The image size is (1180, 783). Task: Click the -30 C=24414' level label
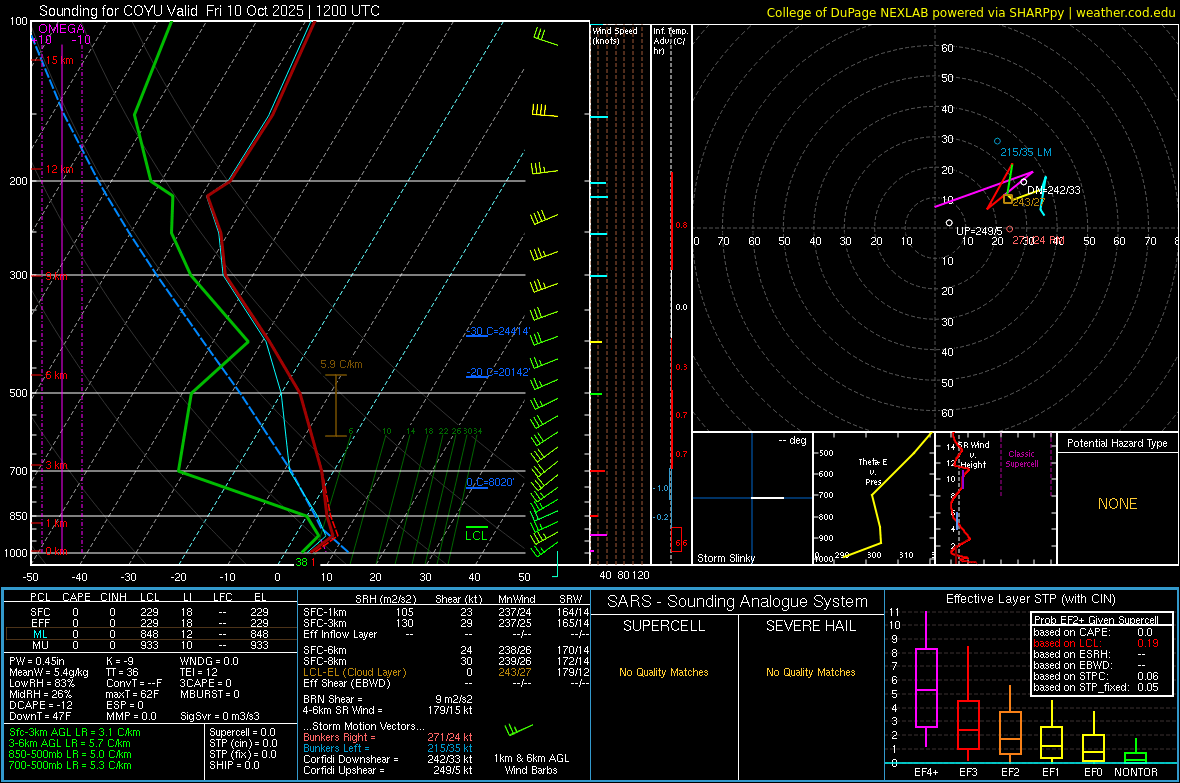point(498,331)
